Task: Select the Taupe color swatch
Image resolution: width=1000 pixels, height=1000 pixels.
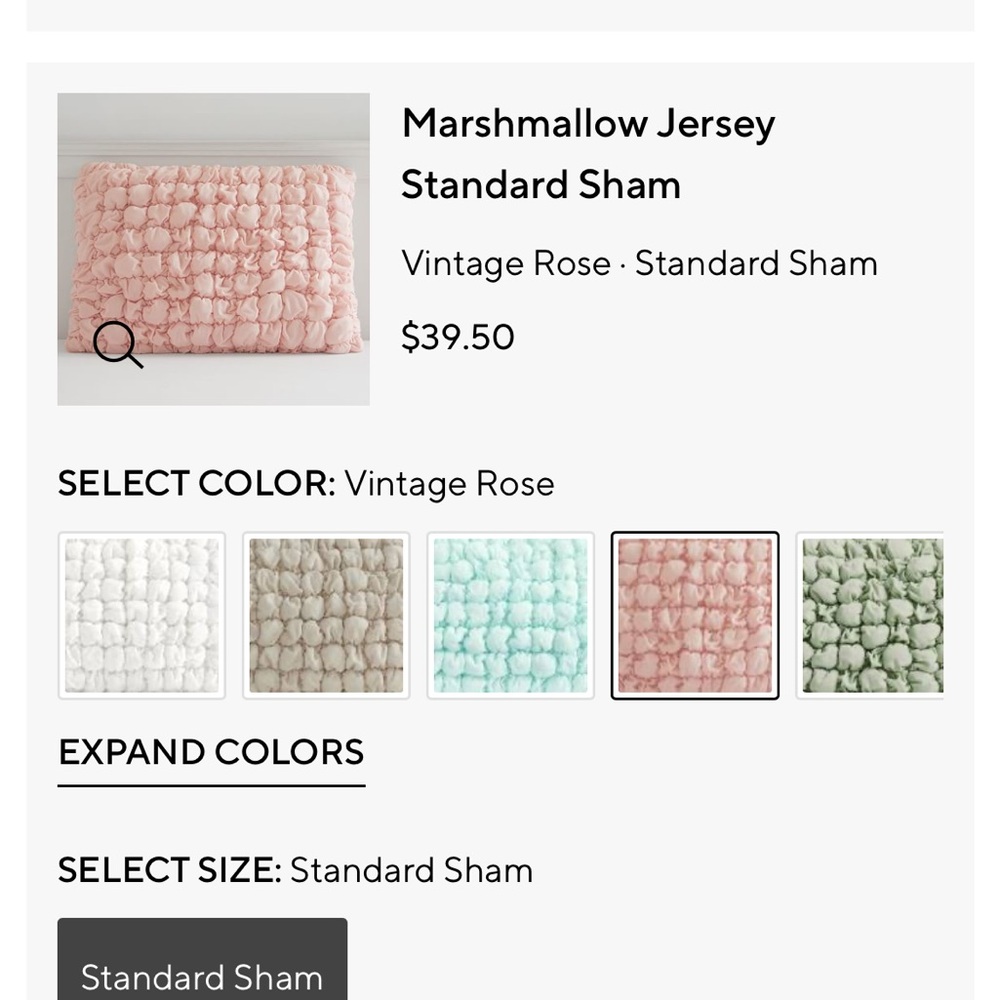Action: (x=326, y=614)
